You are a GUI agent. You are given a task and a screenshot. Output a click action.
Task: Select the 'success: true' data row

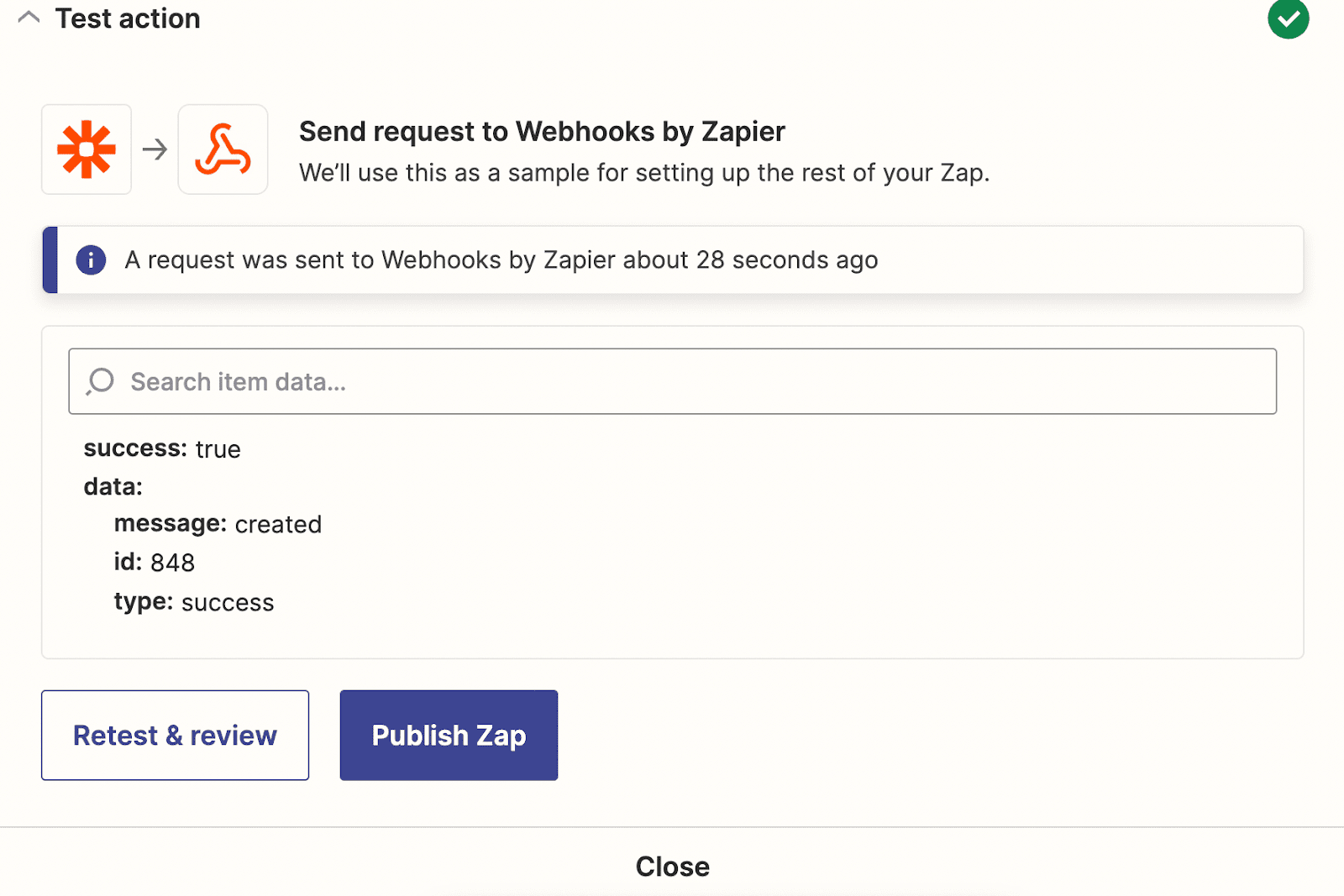coord(162,449)
